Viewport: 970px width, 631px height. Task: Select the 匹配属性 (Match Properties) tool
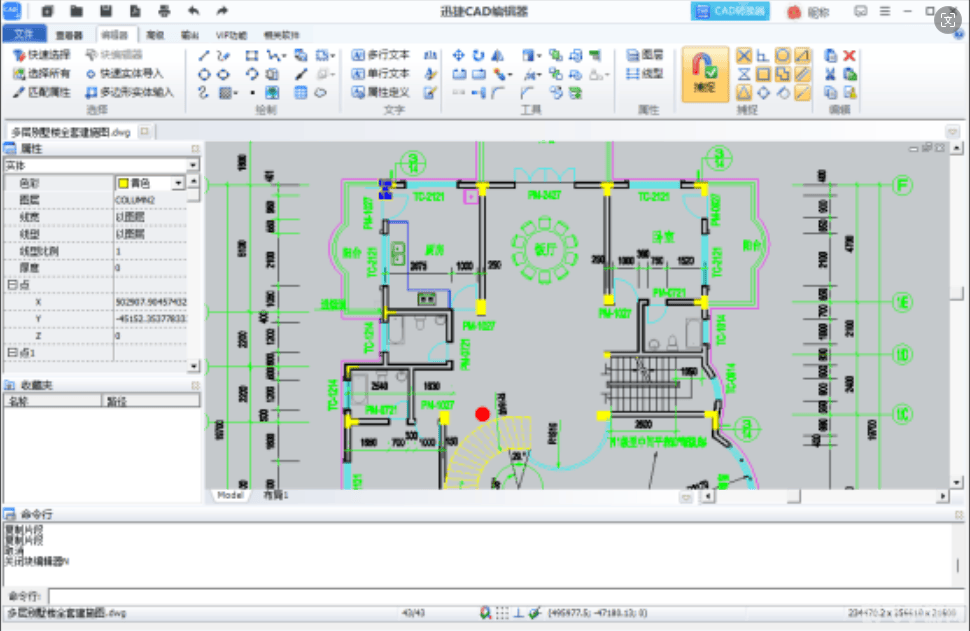click(x=42, y=92)
